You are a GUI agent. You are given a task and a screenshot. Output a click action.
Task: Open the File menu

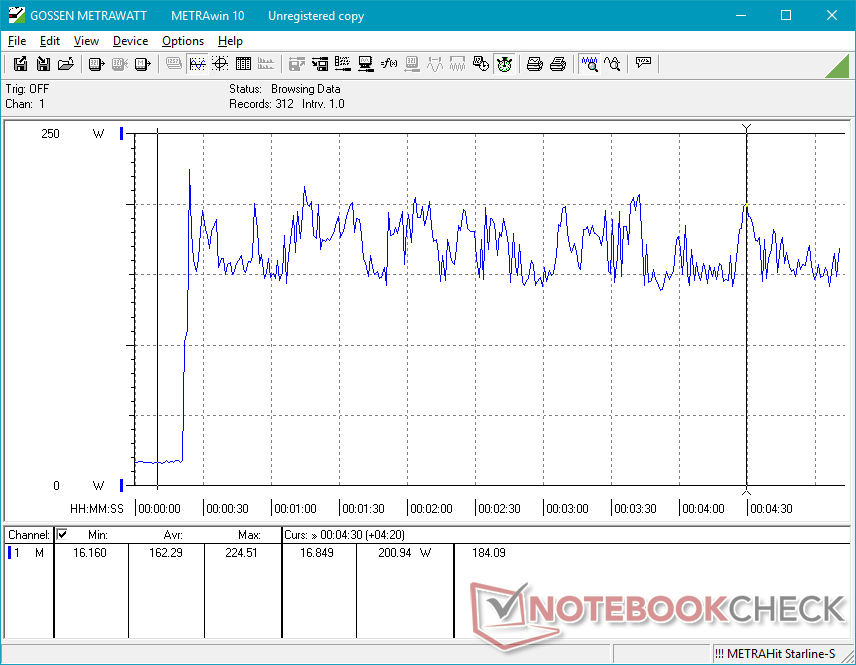[17, 41]
